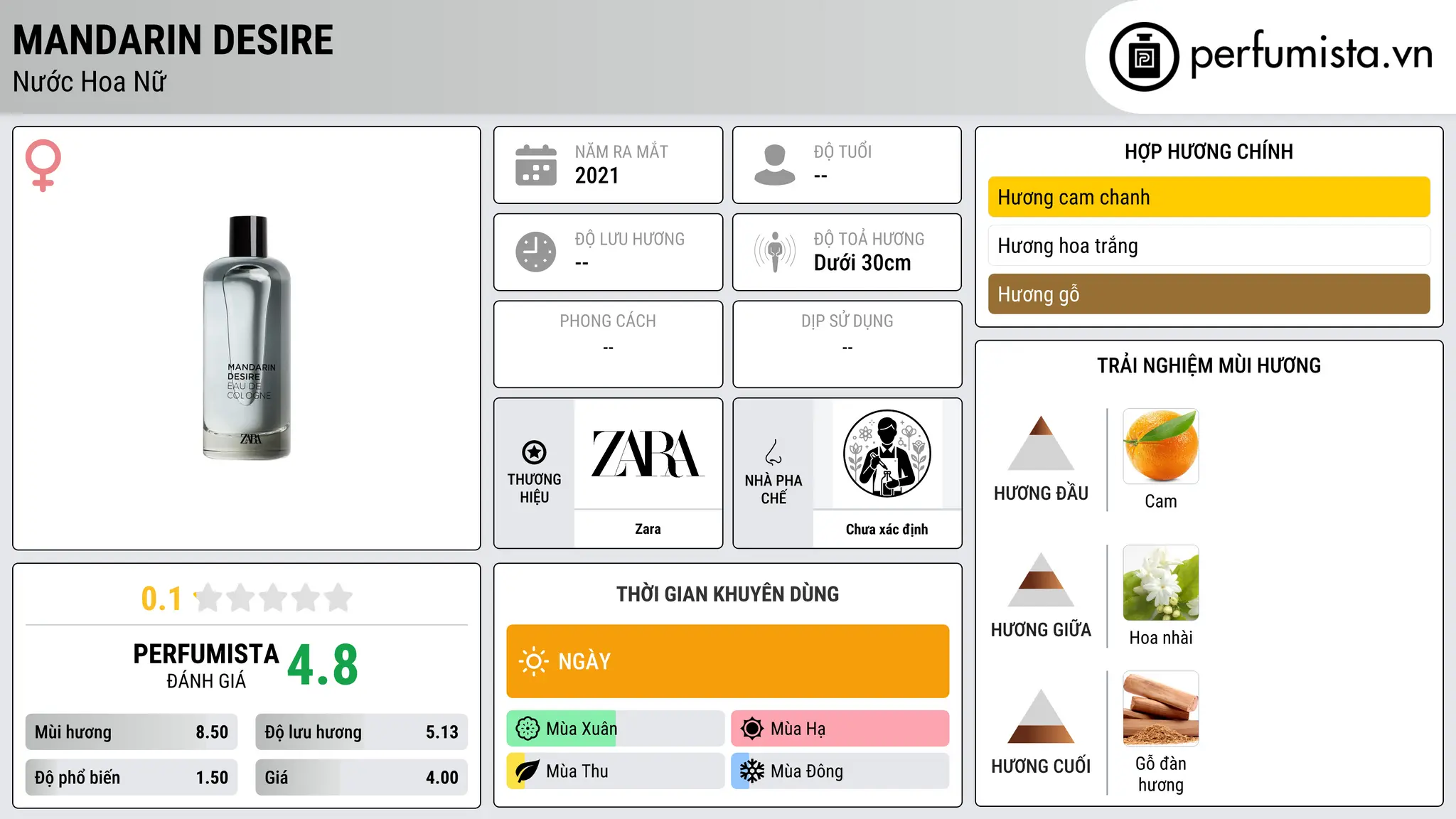The width and height of the screenshot is (1456, 819).
Task: Click the green '4.8' Perfumista score
Action: click(x=323, y=665)
